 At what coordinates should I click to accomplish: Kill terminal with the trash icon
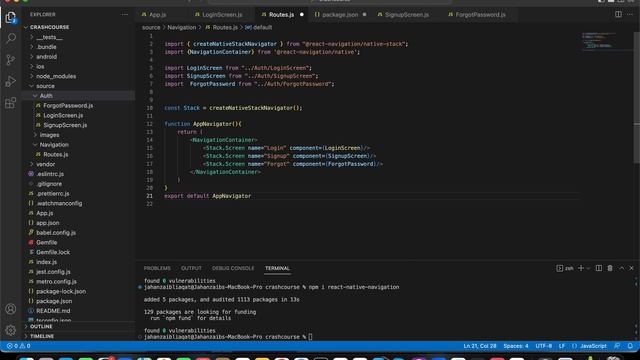(x=610, y=268)
